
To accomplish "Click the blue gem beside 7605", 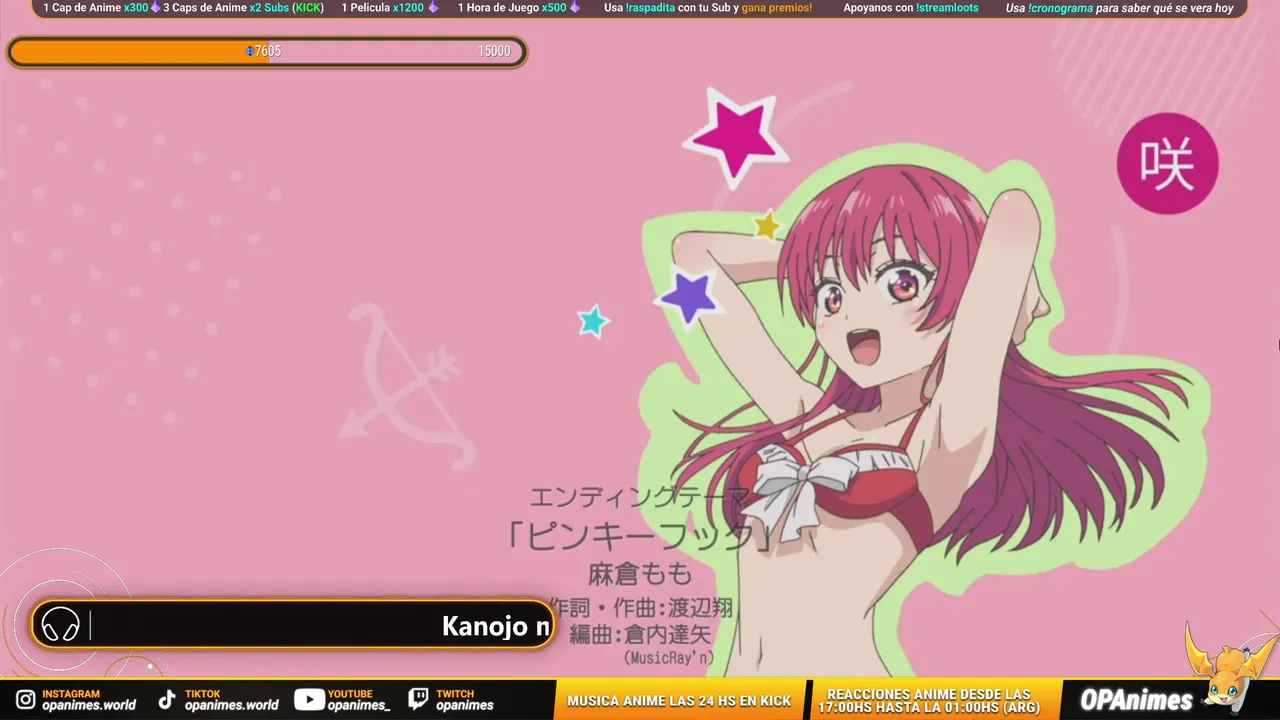I will [x=250, y=51].
